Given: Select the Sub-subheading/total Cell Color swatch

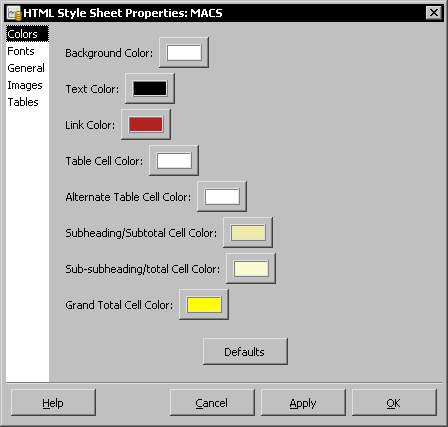Looking at the screenshot, I should point(251,268).
